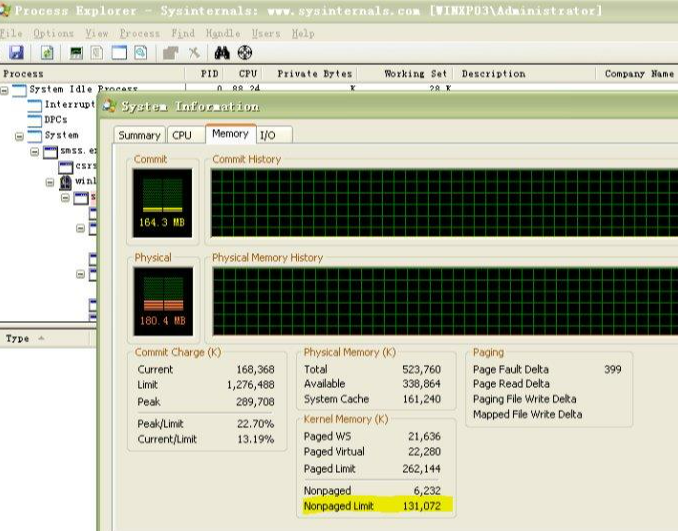Image resolution: width=678 pixels, height=531 pixels.
Task: Collapse the System Idle Process tree node
Action: (4, 90)
